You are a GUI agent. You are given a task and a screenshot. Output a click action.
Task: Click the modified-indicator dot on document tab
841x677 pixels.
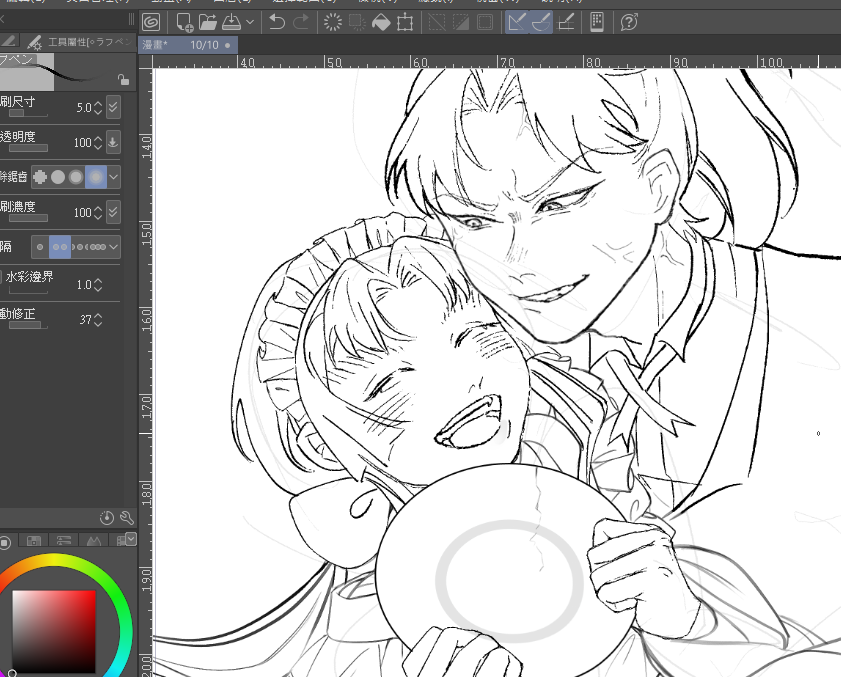pos(227,46)
